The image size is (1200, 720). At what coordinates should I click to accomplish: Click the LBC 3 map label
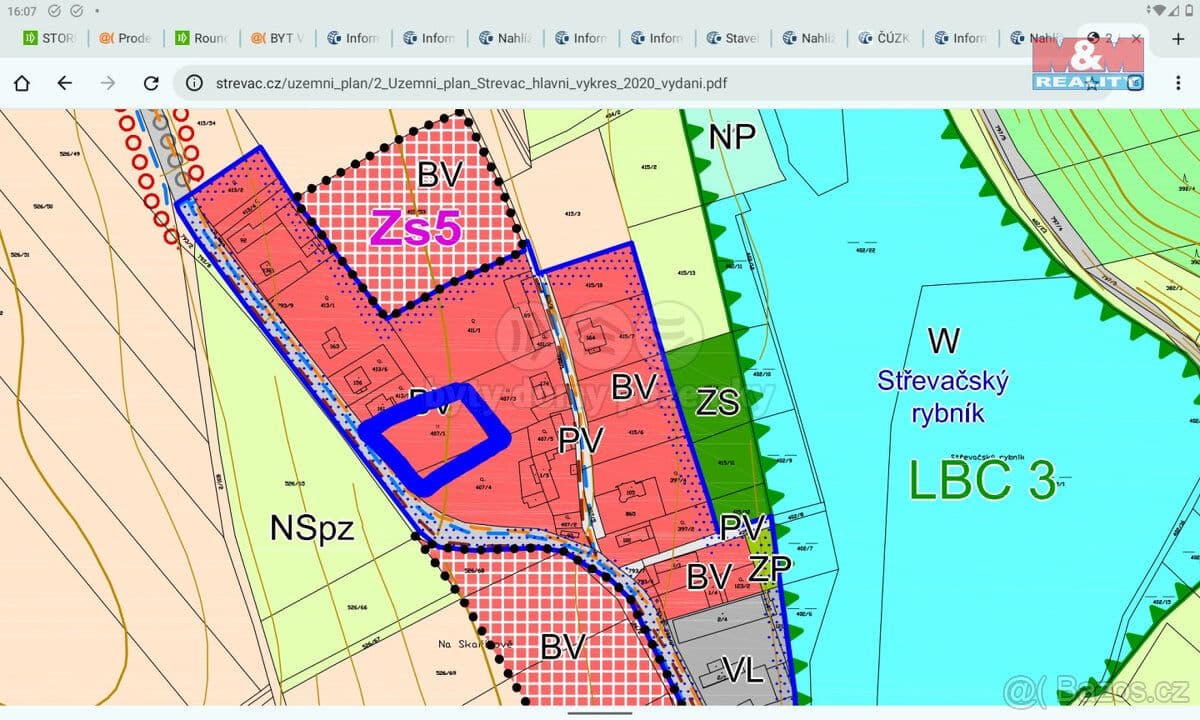click(x=982, y=480)
